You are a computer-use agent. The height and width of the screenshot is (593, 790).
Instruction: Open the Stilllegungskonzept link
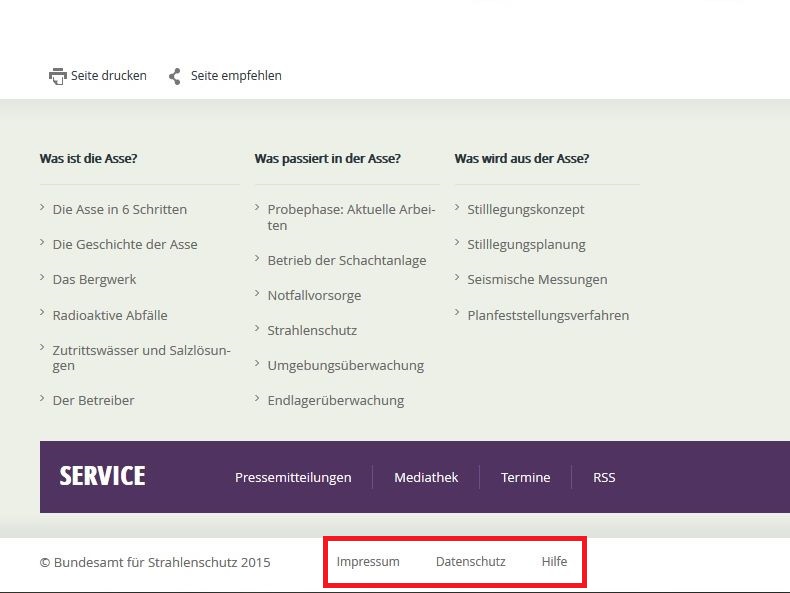(525, 210)
